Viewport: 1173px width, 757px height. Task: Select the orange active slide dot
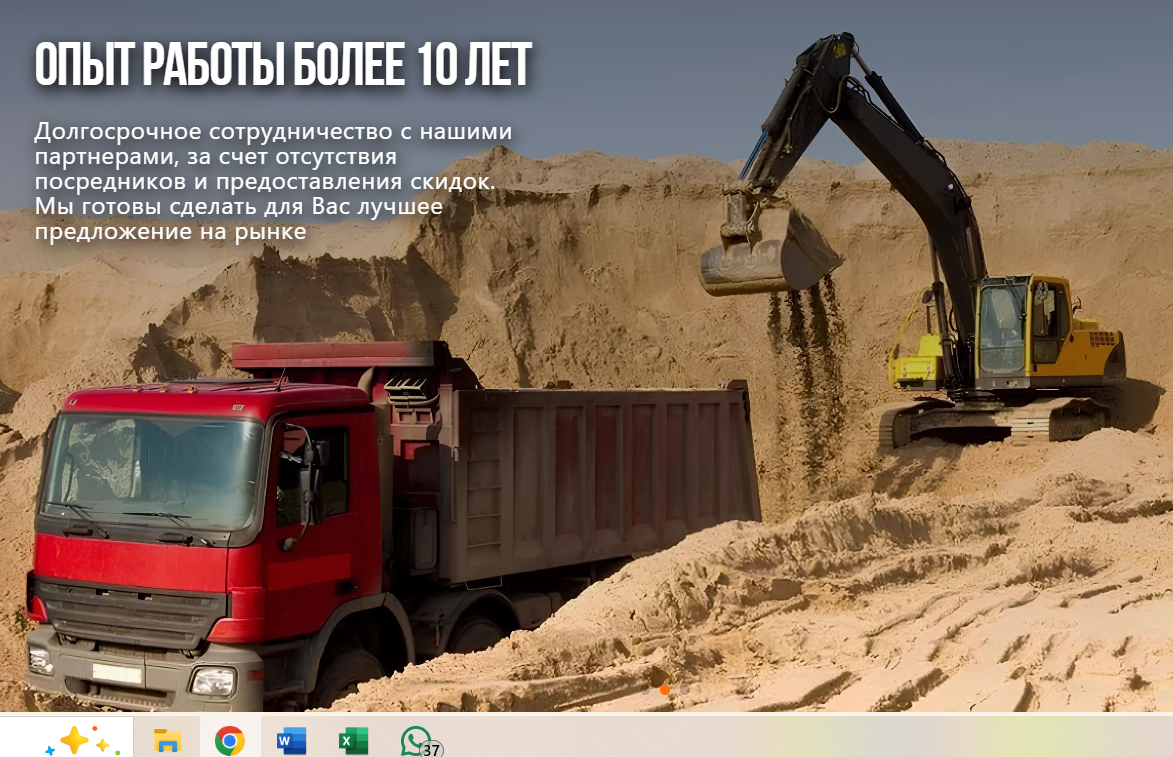tap(665, 690)
